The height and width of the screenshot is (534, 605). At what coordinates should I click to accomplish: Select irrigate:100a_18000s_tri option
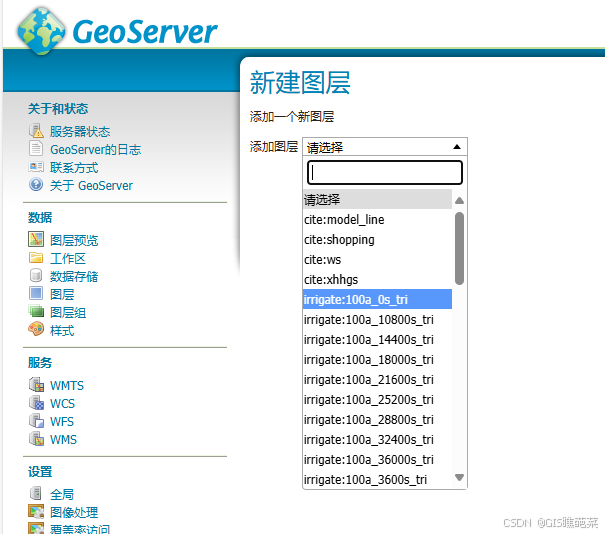click(x=377, y=360)
